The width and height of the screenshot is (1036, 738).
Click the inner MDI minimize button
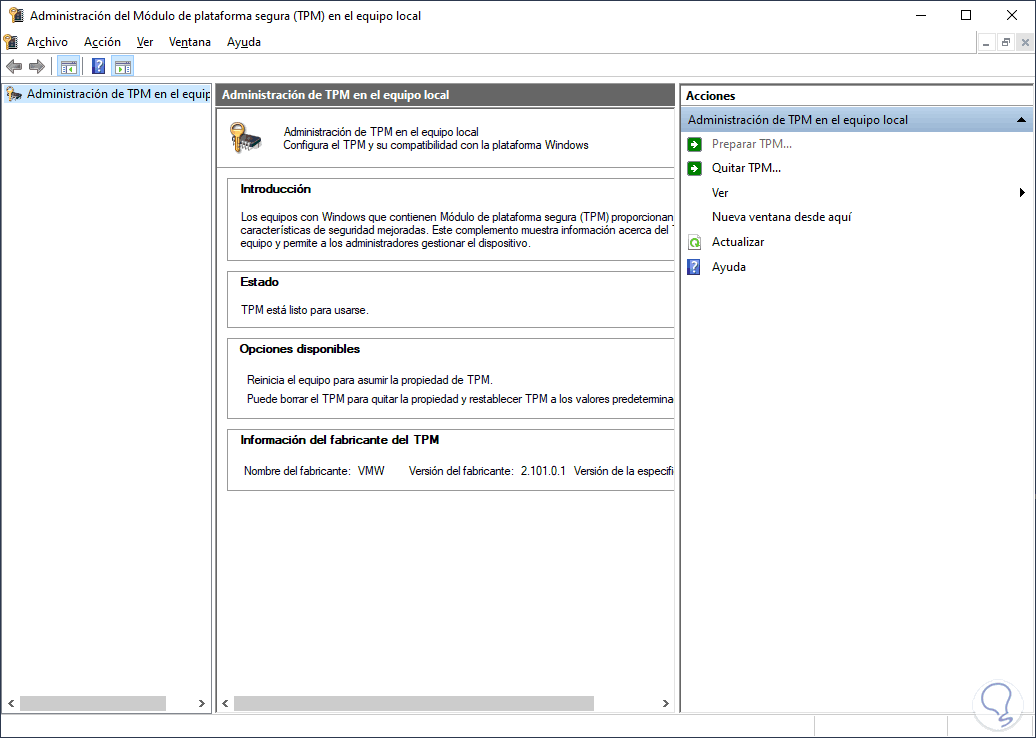986,43
